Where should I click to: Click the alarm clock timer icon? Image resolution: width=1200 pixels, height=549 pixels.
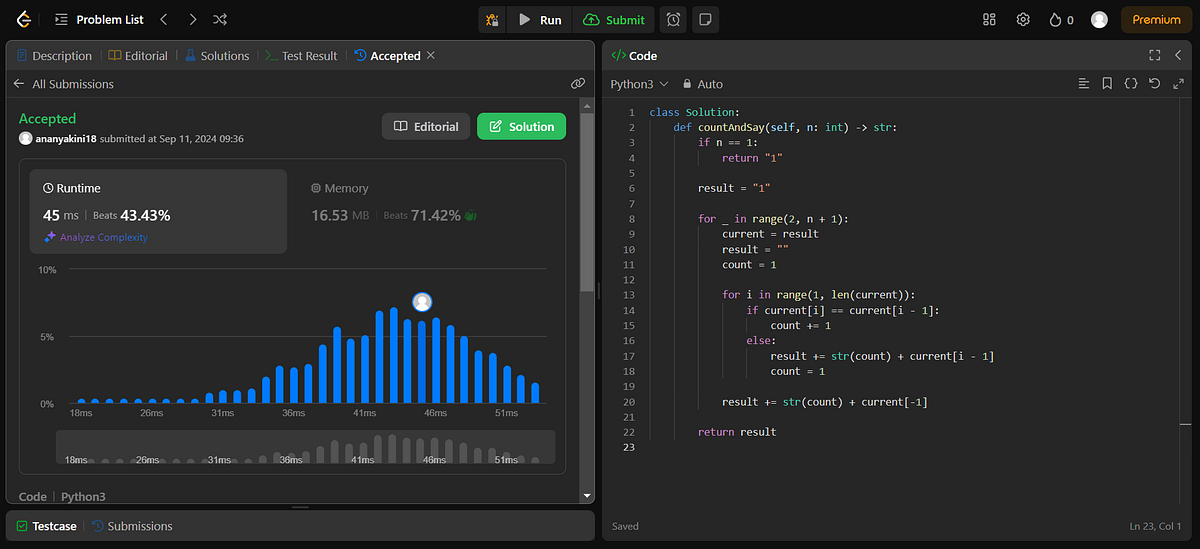674,19
